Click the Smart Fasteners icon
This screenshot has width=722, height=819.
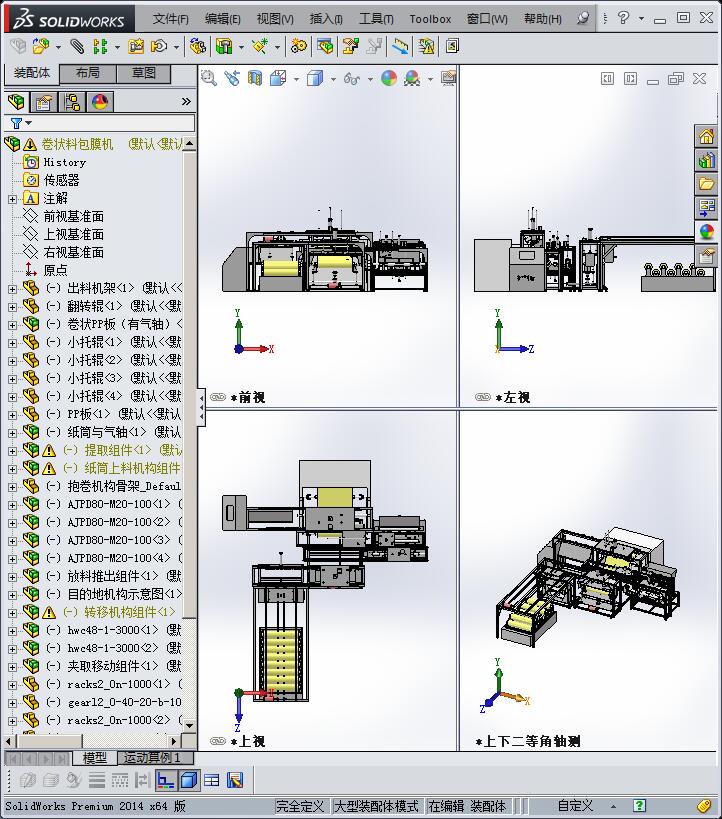coord(136,46)
